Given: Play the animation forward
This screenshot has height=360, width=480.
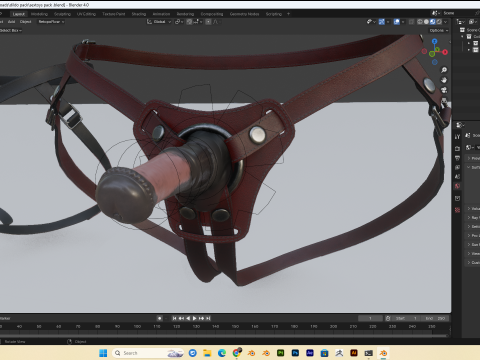Looking at the screenshot, I should pyautogui.click(x=195, y=318).
